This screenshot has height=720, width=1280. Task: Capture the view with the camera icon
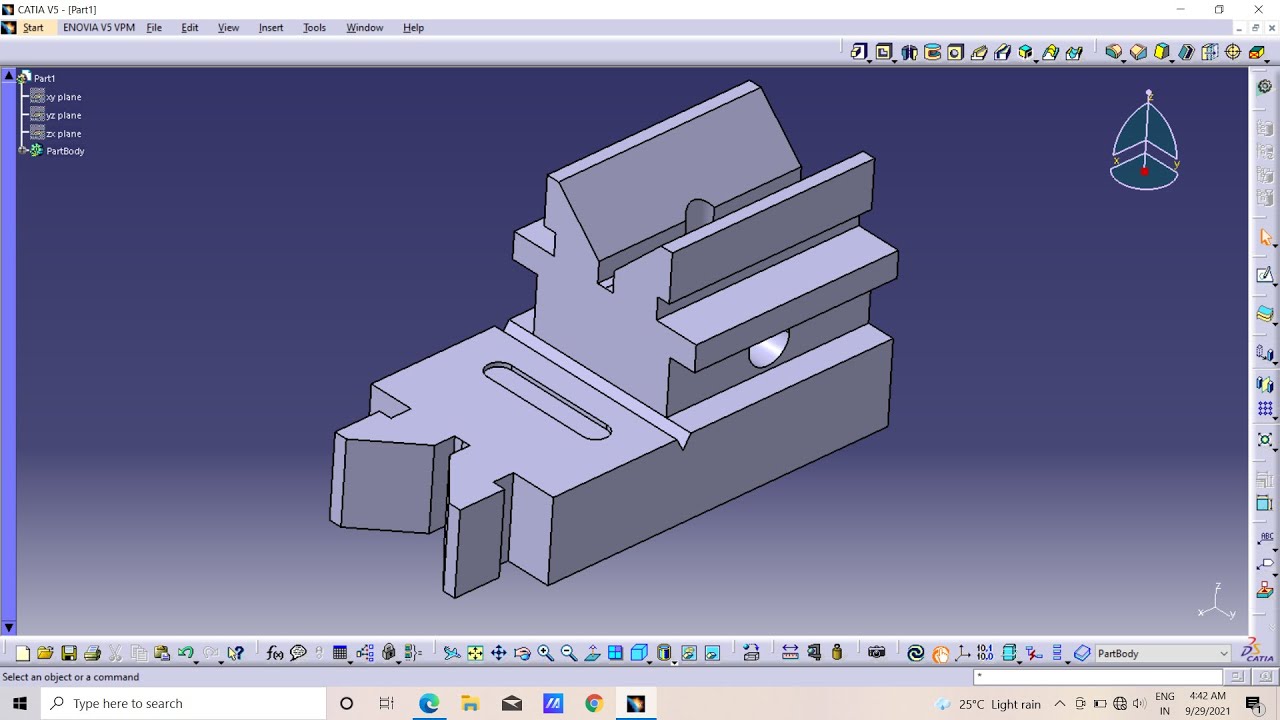pos(877,653)
